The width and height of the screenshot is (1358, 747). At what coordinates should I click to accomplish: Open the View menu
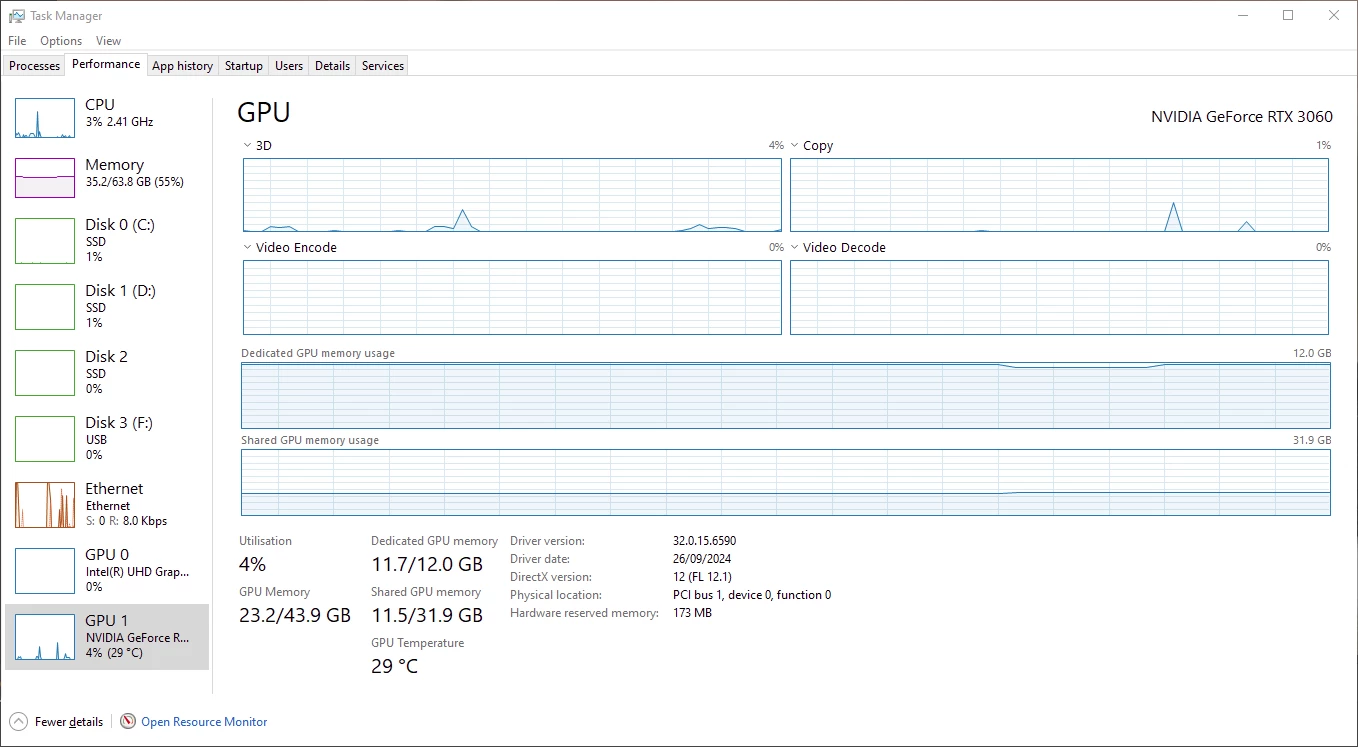coord(108,41)
